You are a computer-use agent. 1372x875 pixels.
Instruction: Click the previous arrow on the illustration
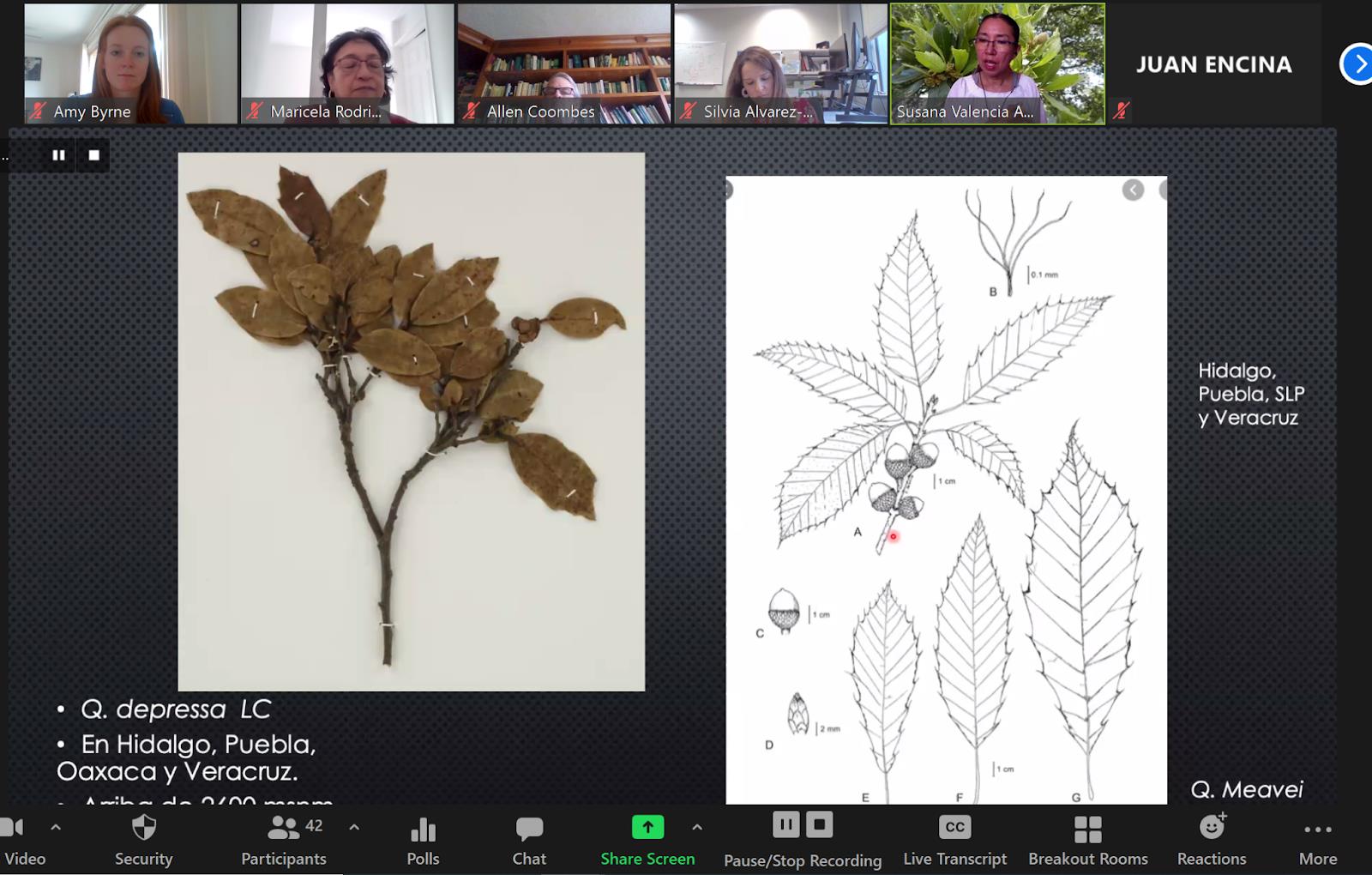1133,190
